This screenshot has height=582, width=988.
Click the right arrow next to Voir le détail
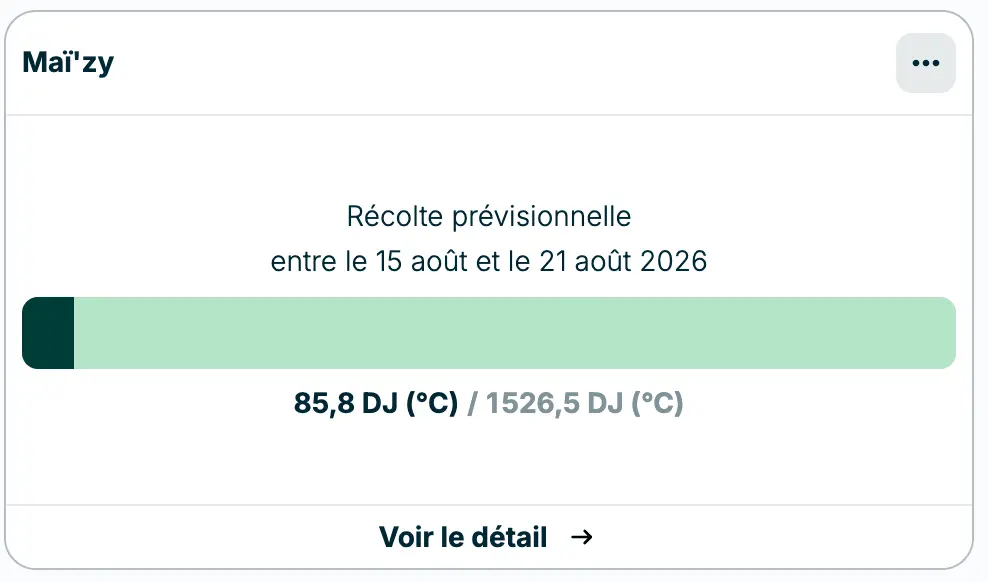tap(581, 537)
